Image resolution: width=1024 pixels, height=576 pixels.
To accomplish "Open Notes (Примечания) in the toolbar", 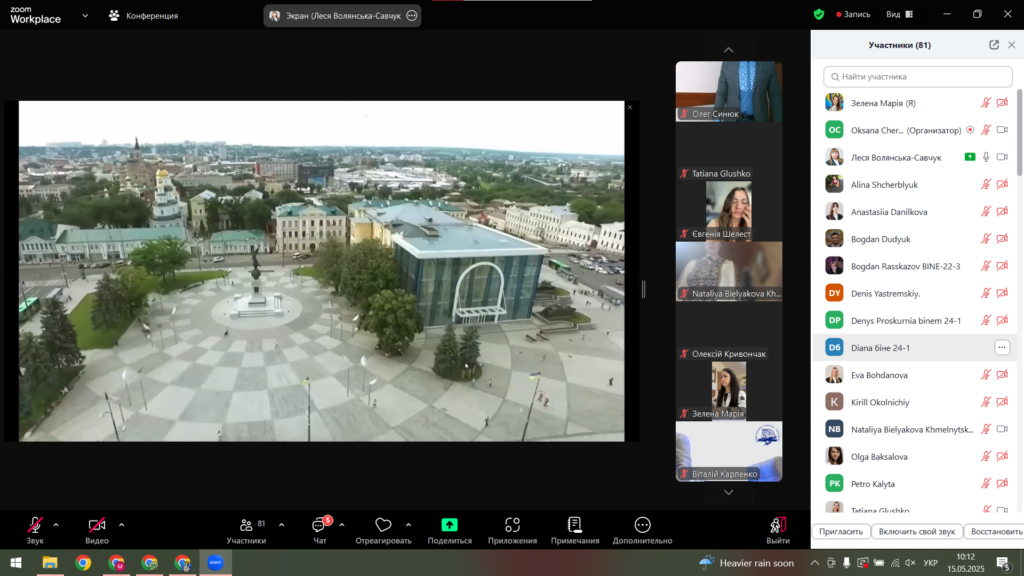I will click(x=574, y=525).
